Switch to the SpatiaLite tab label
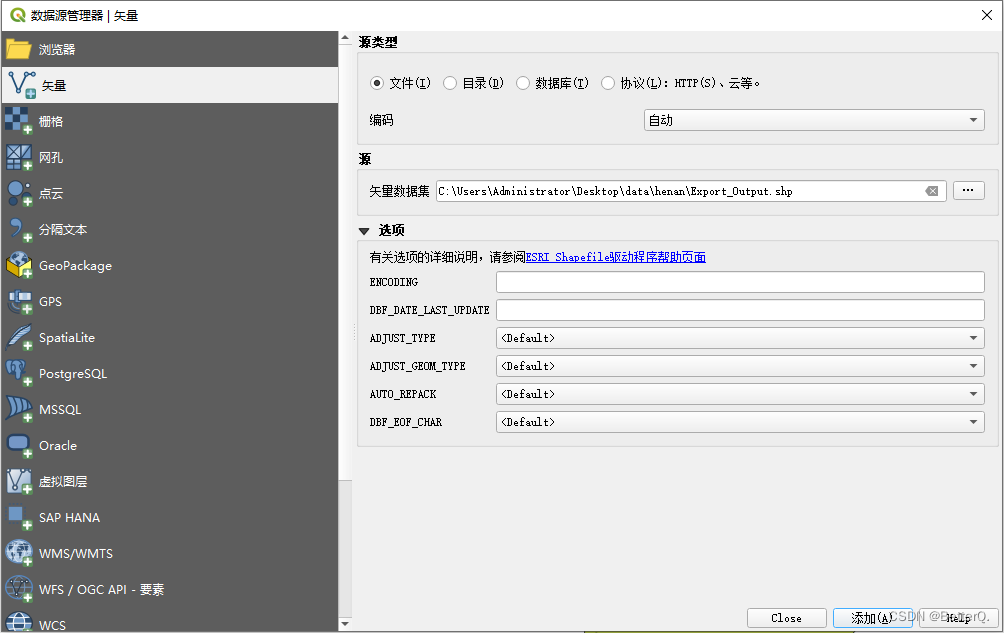Screen dimensions: 1004x633 [x=67, y=337]
